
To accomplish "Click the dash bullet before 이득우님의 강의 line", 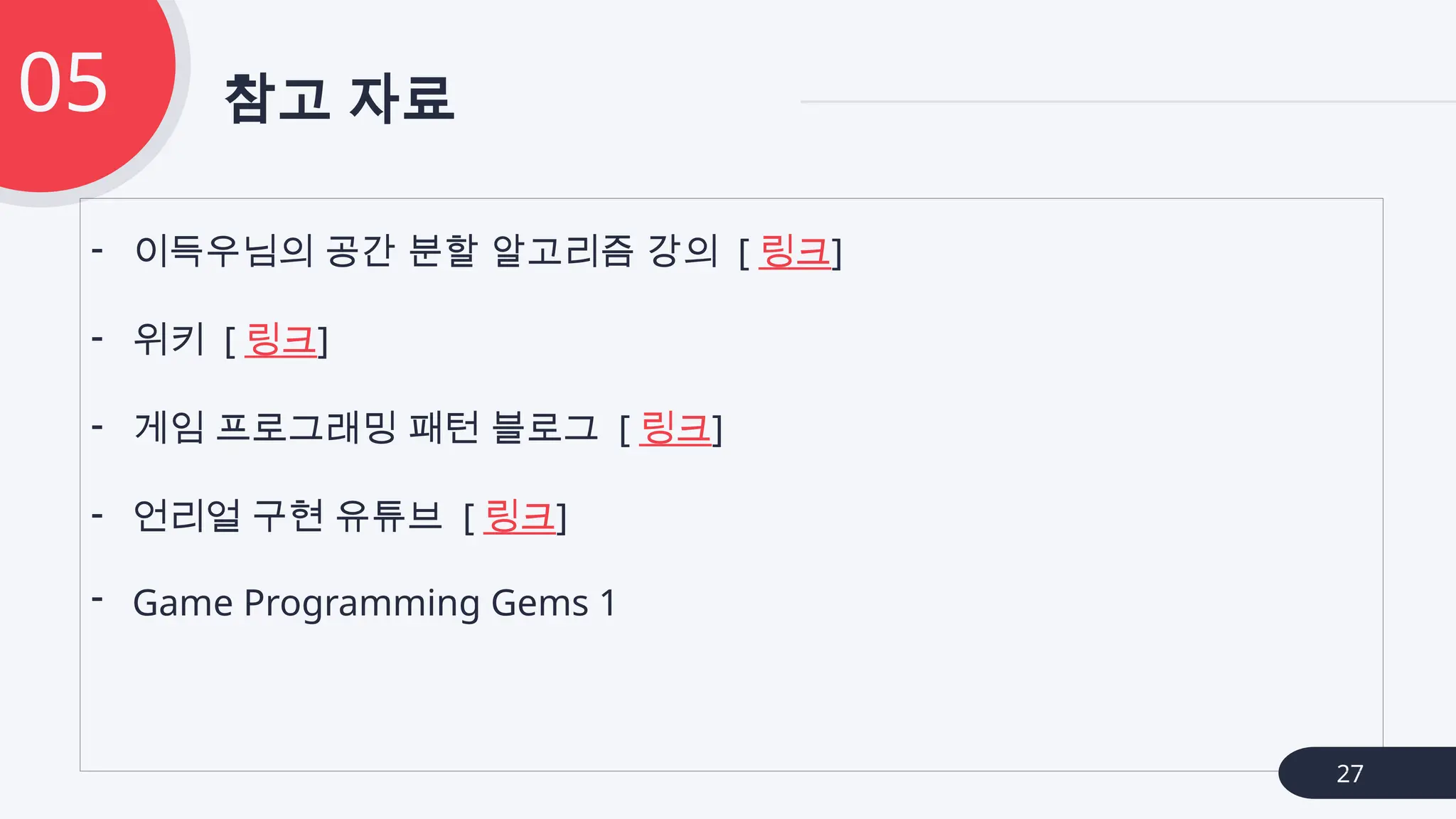I will [x=97, y=250].
